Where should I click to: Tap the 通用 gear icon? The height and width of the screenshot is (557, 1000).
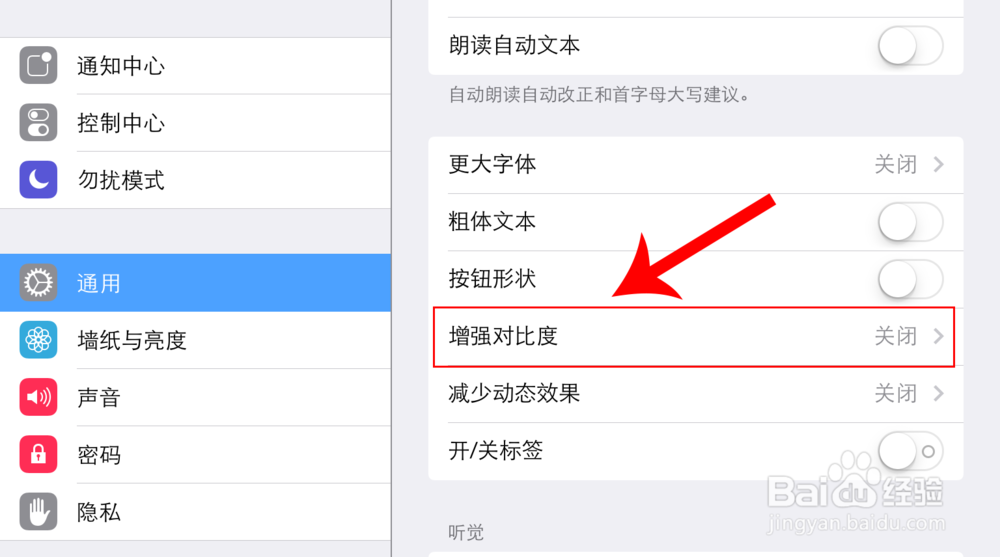[x=38, y=283]
